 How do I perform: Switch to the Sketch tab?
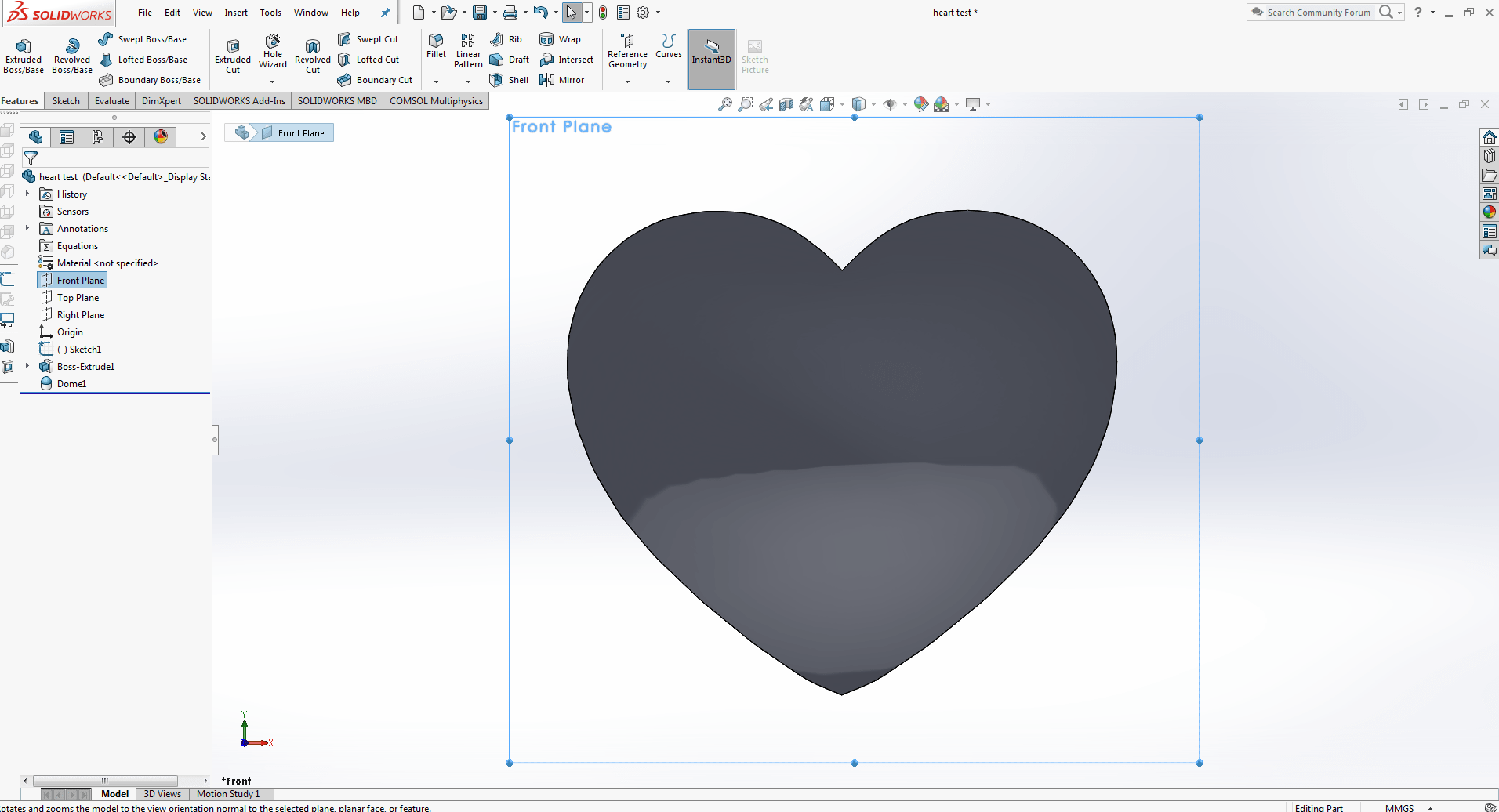coord(66,101)
